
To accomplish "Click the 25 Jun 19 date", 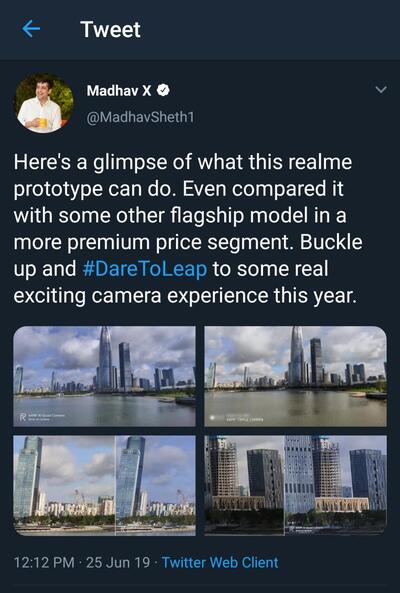I will coord(118,562).
